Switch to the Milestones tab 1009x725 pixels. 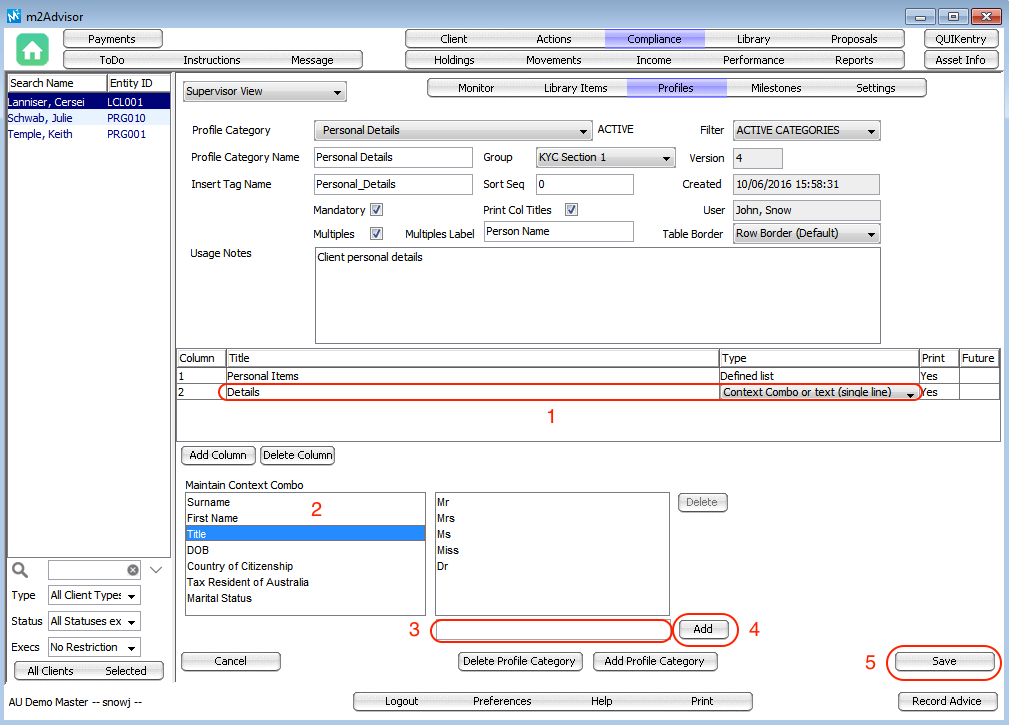tap(776, 88)
